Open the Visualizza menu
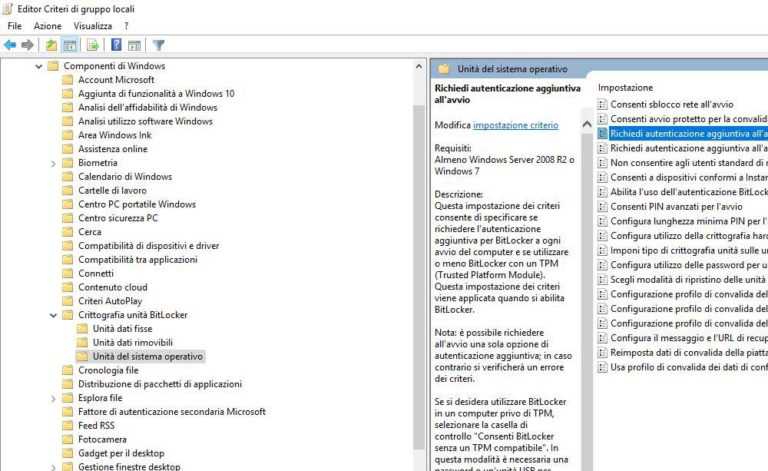This screenshot has height=471, width=768. pos(93,26)
